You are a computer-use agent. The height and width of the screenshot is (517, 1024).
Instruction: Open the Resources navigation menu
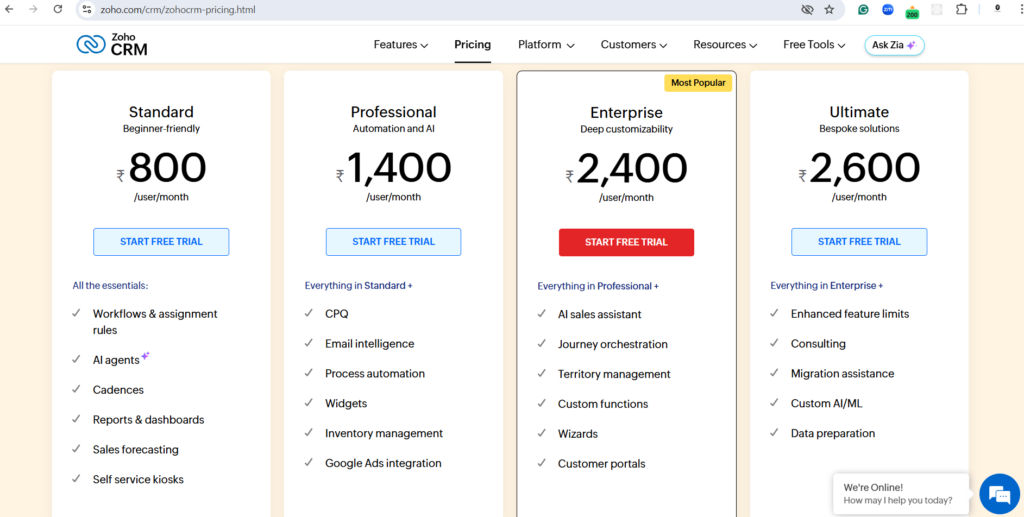725,45
